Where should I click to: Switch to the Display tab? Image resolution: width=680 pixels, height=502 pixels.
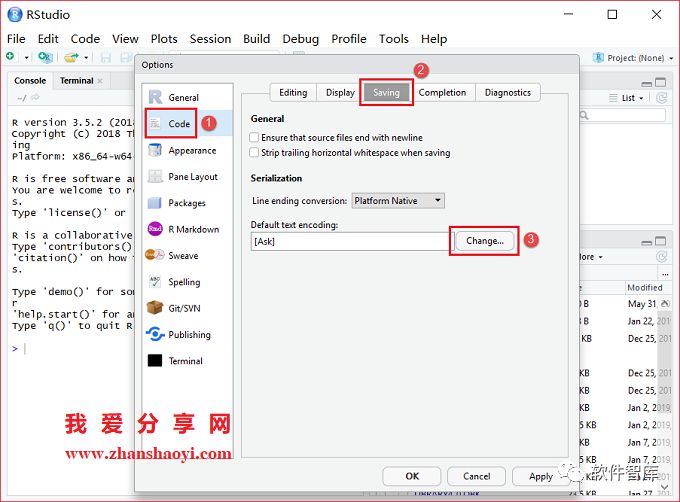click(x=340, y=93)
